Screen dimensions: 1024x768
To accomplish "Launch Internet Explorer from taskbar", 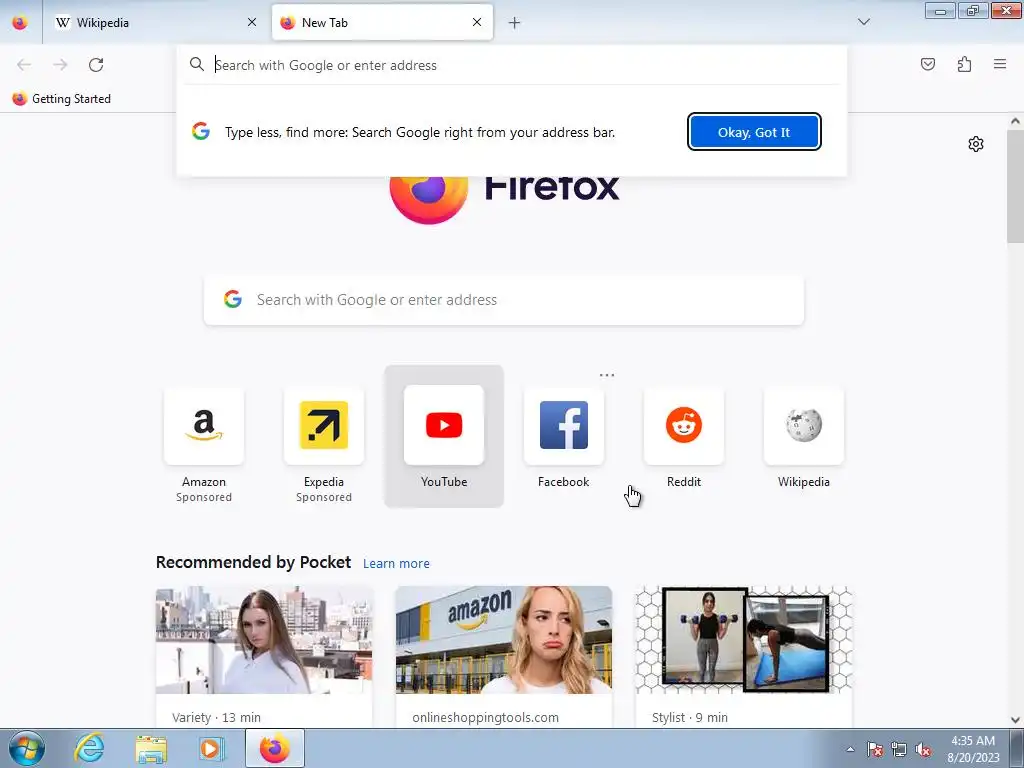I will coord(89,748).
